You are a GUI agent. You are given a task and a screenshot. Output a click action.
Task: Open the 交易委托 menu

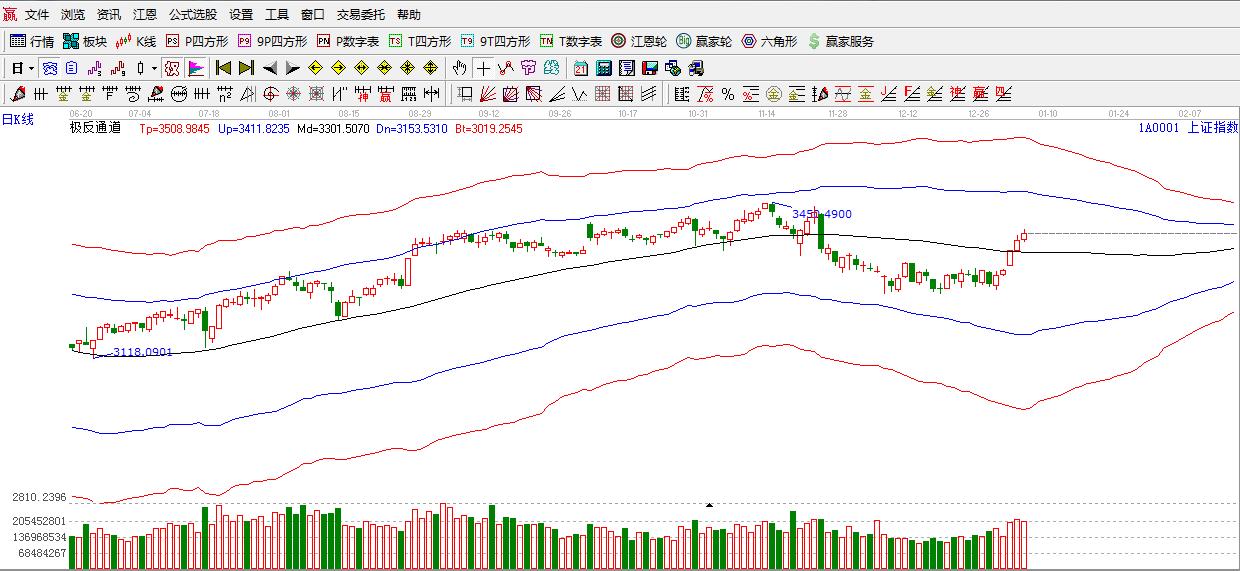pos(360,15)
